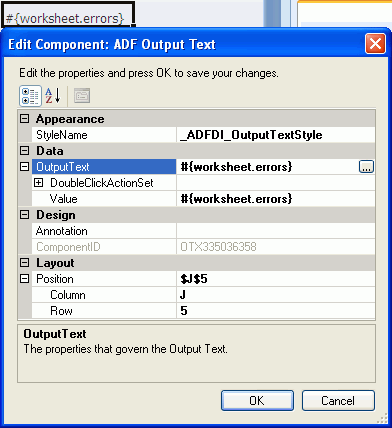
Task: Click the OTX335036358 component ID value
Action: (x=276, y=247)
